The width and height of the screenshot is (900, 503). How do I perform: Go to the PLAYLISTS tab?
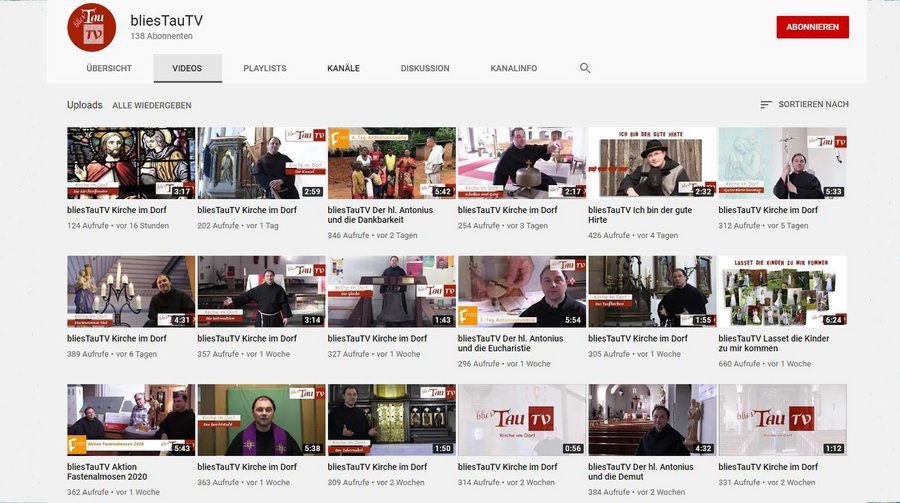point(265,68)
